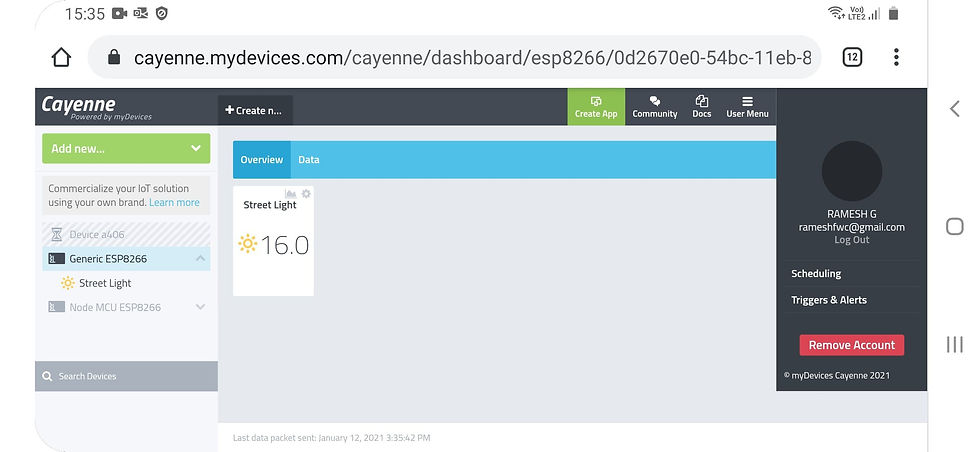Follow the Learn more link
The height and width of the screenshot is (452, 980).
click(174, 203)
